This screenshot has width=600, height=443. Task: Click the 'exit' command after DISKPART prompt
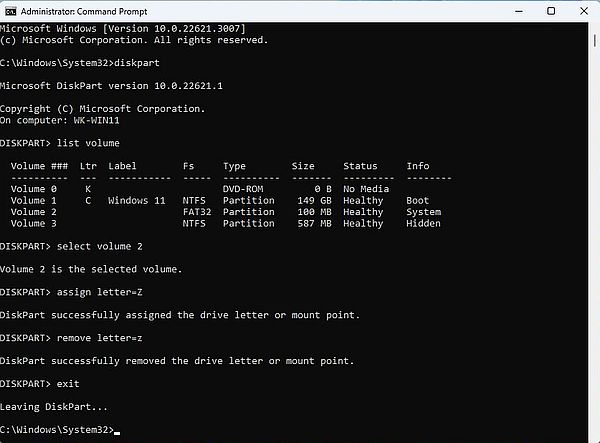point(69,384)
